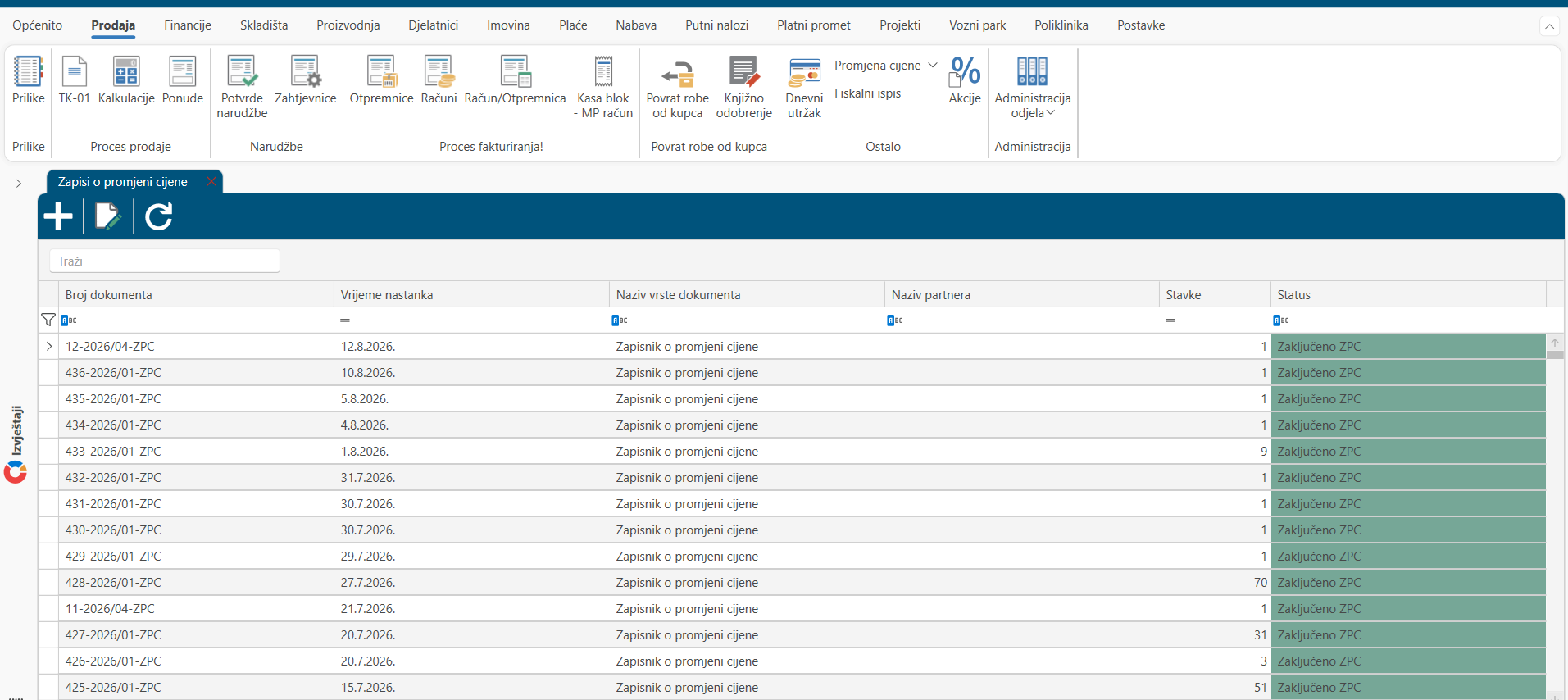Sort by Naziv partnera column header
The width and height of the screenshot is (1568, 700).
click(1021, 295)
